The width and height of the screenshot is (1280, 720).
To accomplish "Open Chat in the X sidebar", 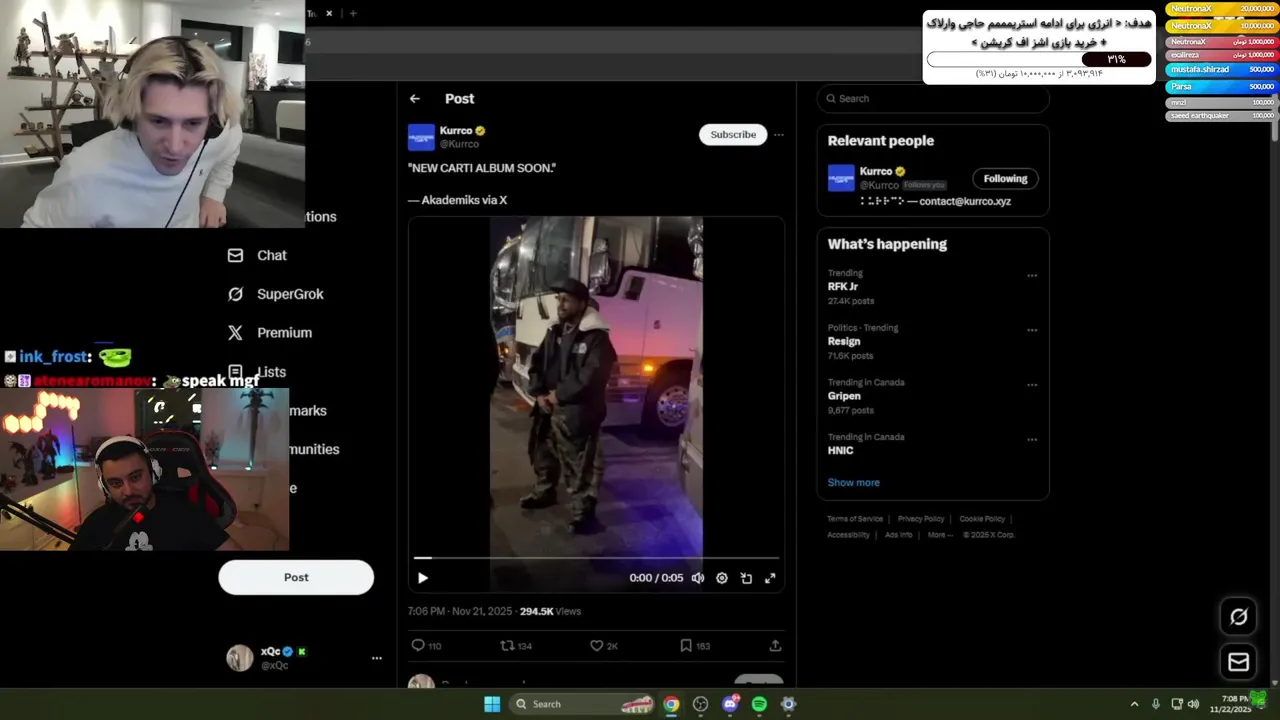I will point(271,256).
